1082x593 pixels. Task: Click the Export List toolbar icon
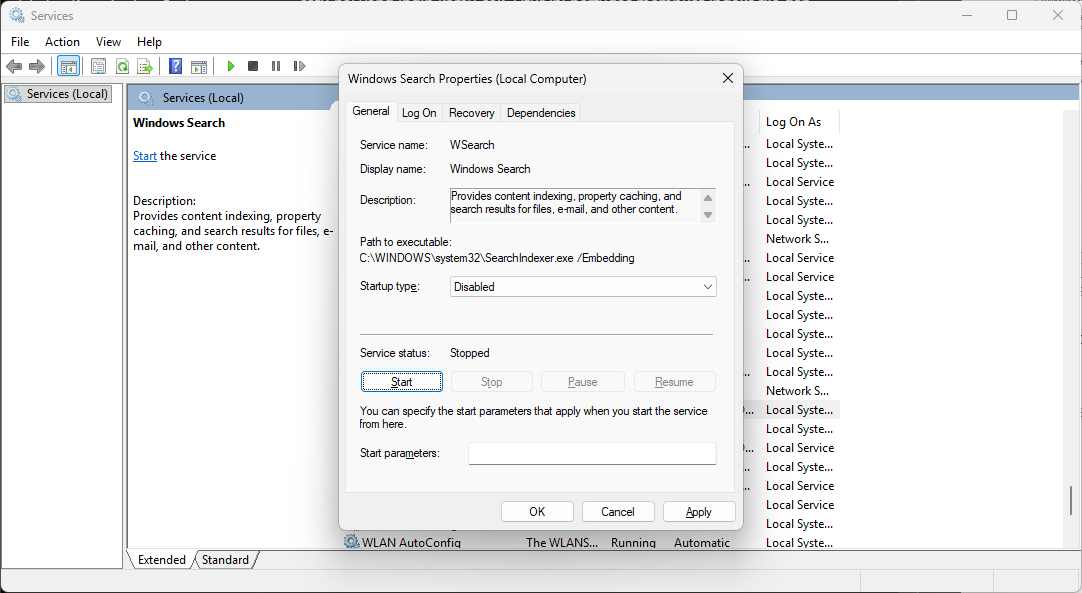pyautogui.click(x=145, y=66)
